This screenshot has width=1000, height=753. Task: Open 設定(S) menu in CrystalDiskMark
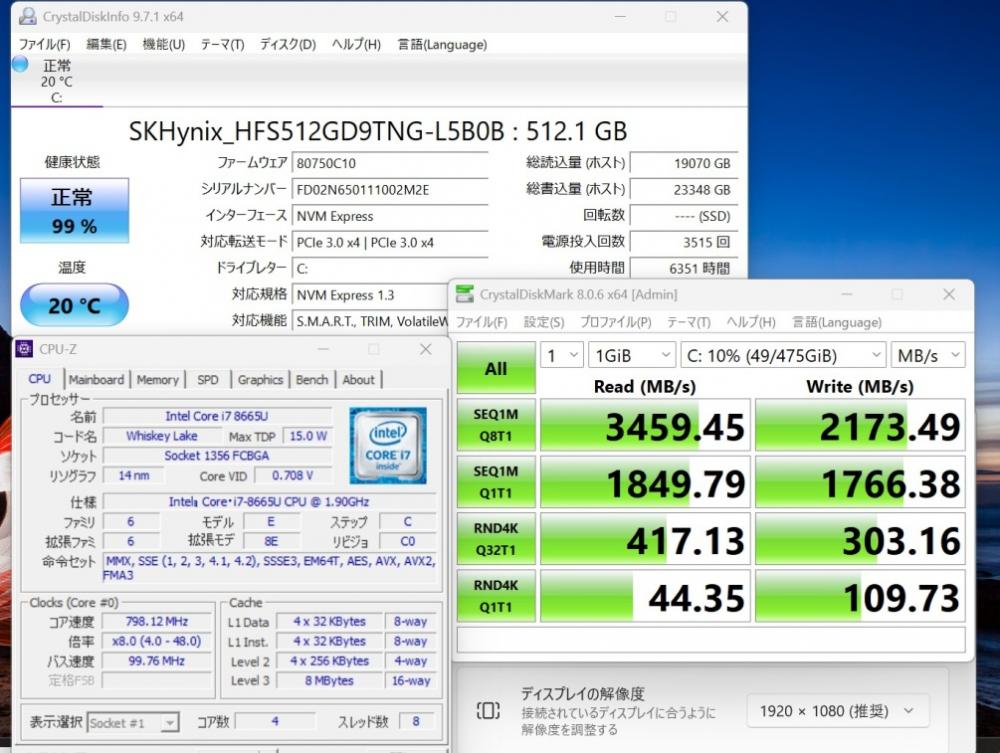click(543, 322)
